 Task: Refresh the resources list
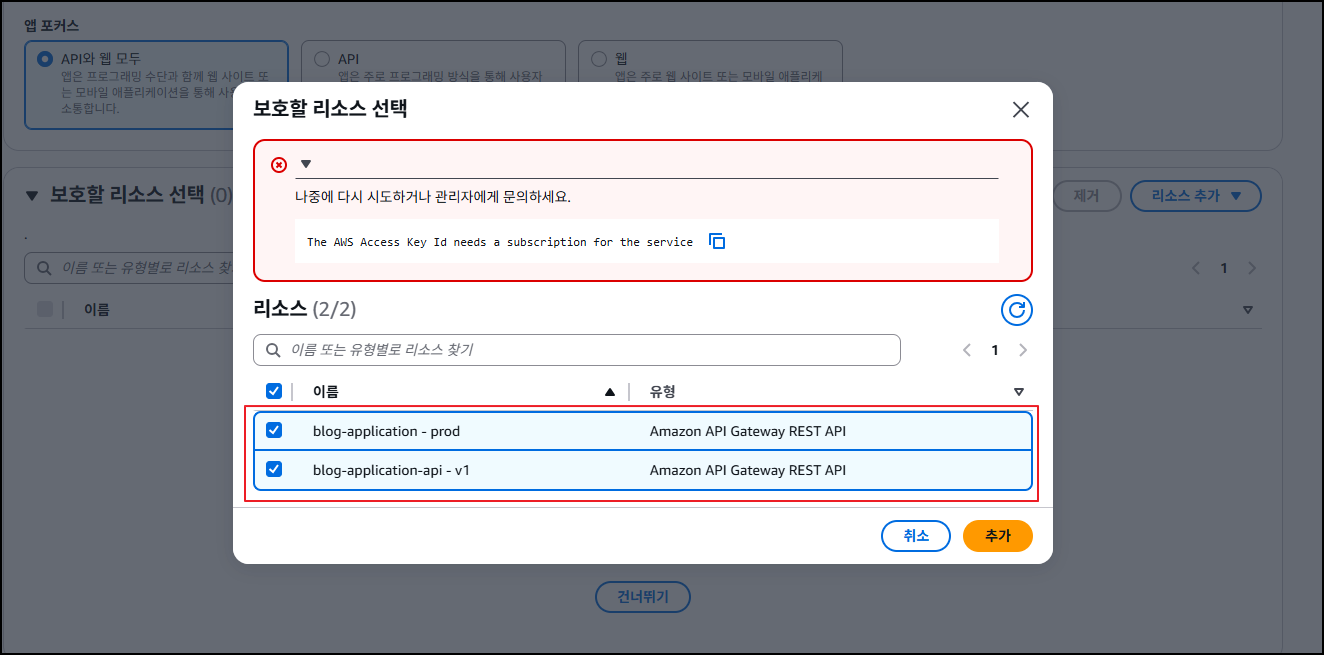tap(1017, 310)
